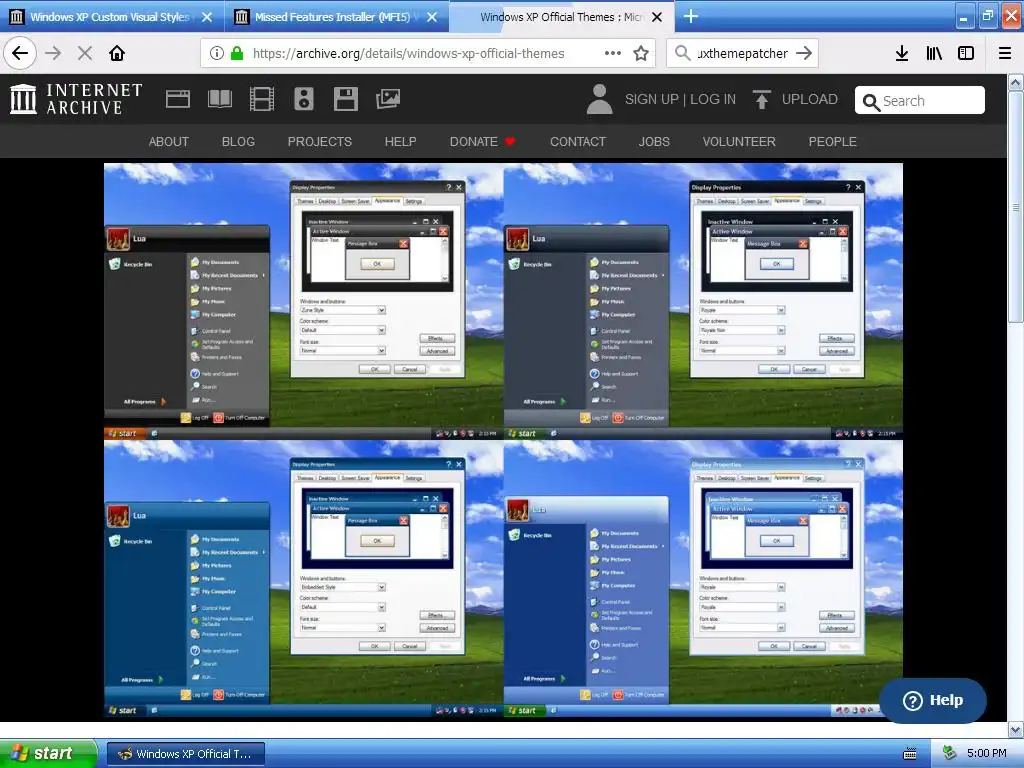Open the PEOPLE link
The height and width of the screenshot is (768, 1024).
click(833, 142)
